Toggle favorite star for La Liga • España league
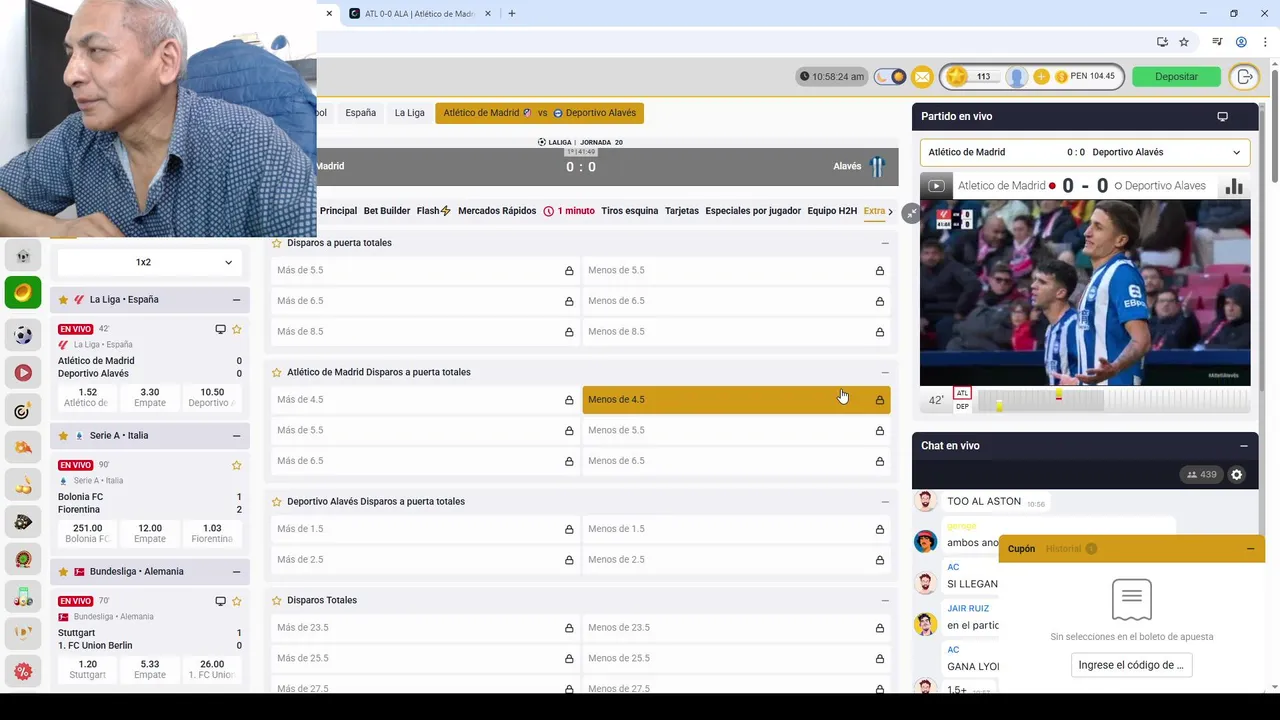 pos(63,299)
